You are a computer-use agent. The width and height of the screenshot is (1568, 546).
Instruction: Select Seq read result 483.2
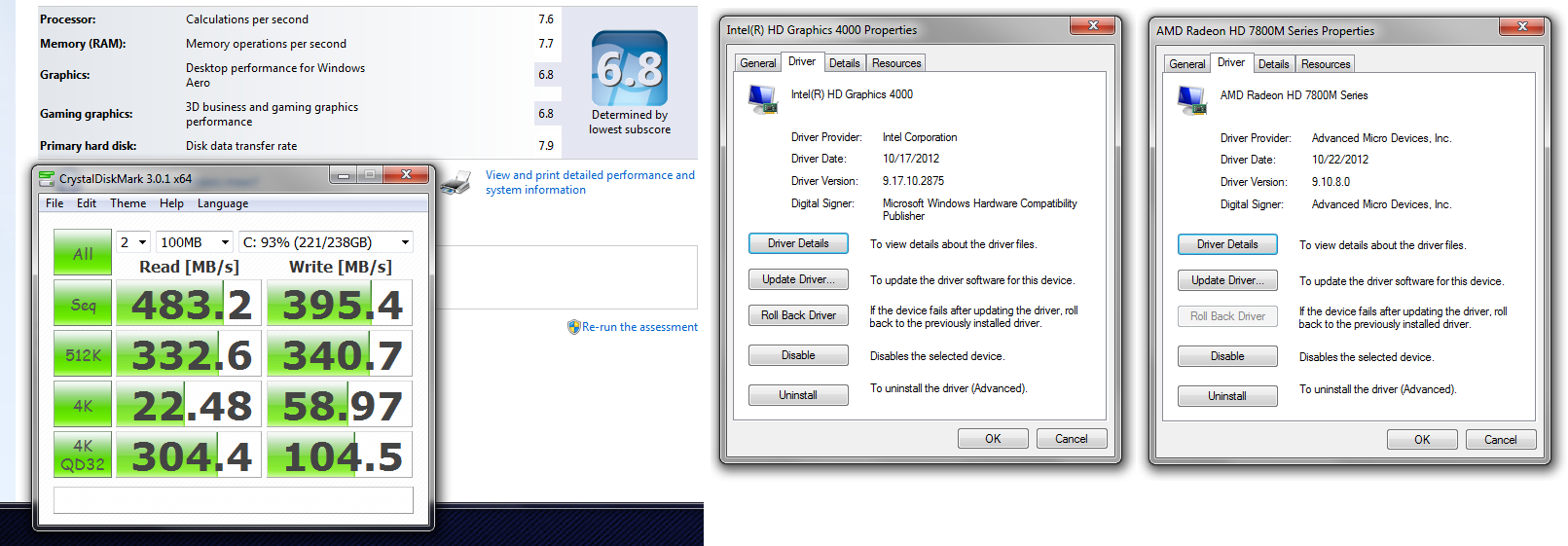(189, 305)
